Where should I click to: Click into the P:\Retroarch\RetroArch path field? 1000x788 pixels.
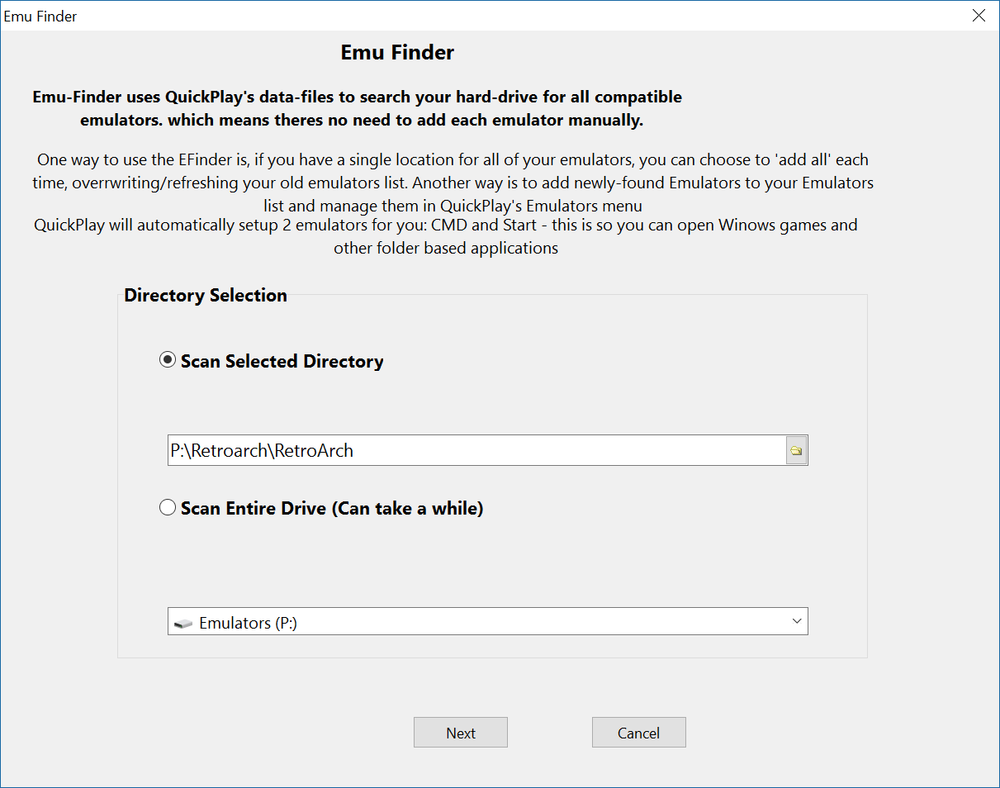click(262, 451)
